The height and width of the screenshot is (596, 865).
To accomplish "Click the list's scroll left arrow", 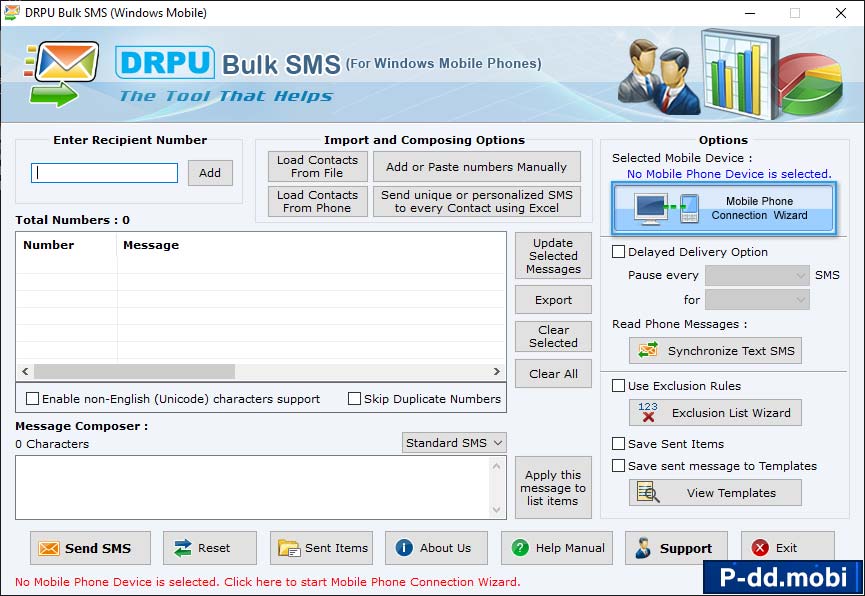I will (x=25, y=371).
